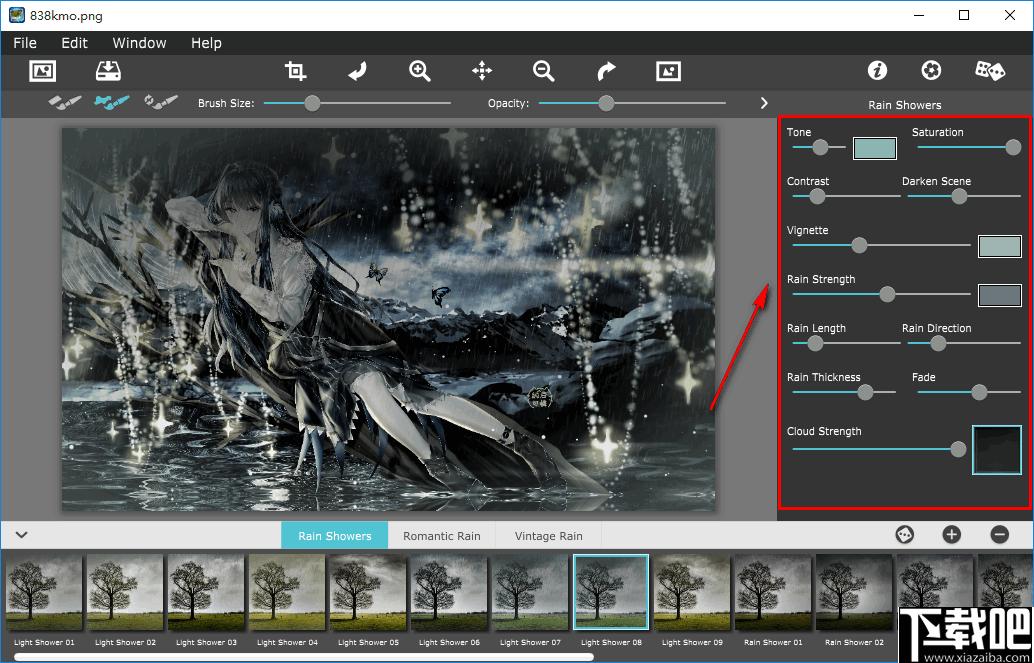Screen dimensions: 1034x663
Task: Select the pan move arrows icon
Action: click(482, 71)
